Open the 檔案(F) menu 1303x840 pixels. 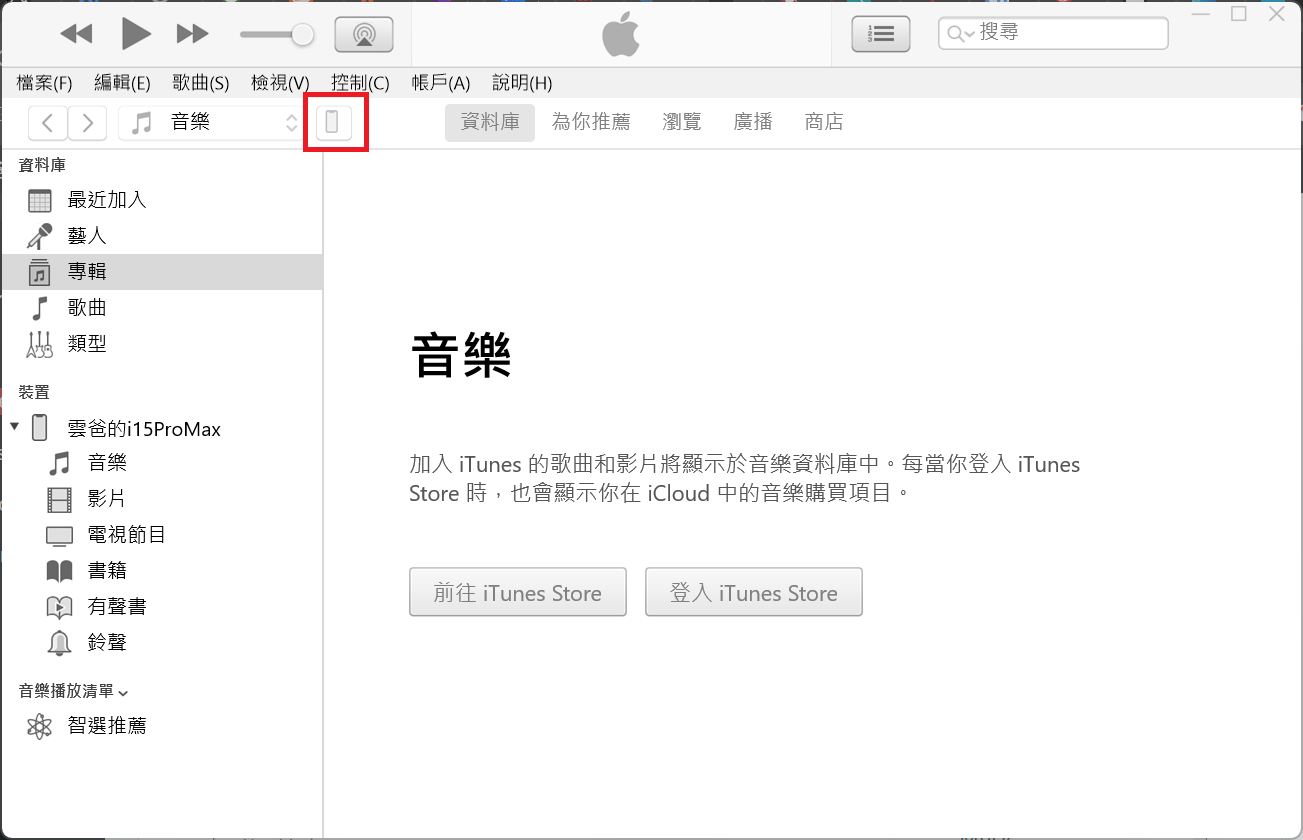[x=45, y=83]
